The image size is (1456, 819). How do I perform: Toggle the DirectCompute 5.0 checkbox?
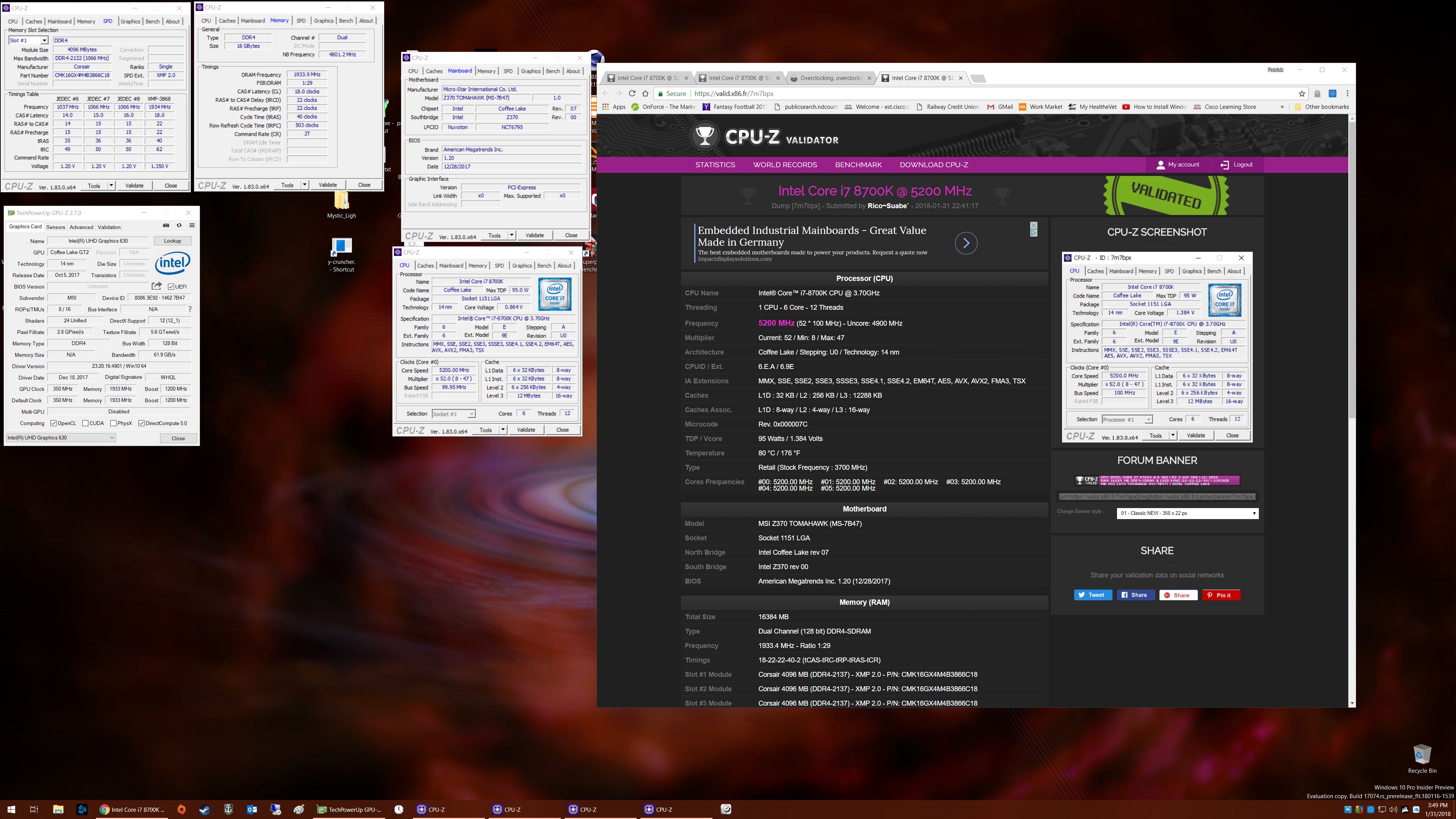pyautogui.click(x=141, y=423)
